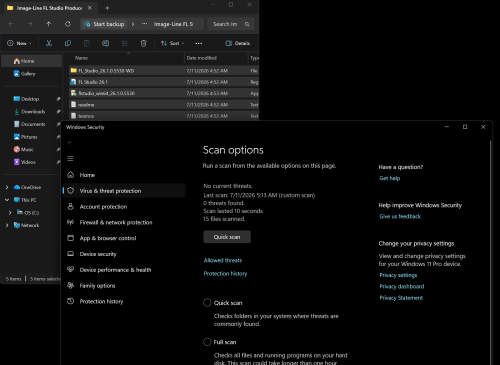This screenshot has height=365, width=500.
Task: Select the Full scan radio button
Action: tap(207, 342)
